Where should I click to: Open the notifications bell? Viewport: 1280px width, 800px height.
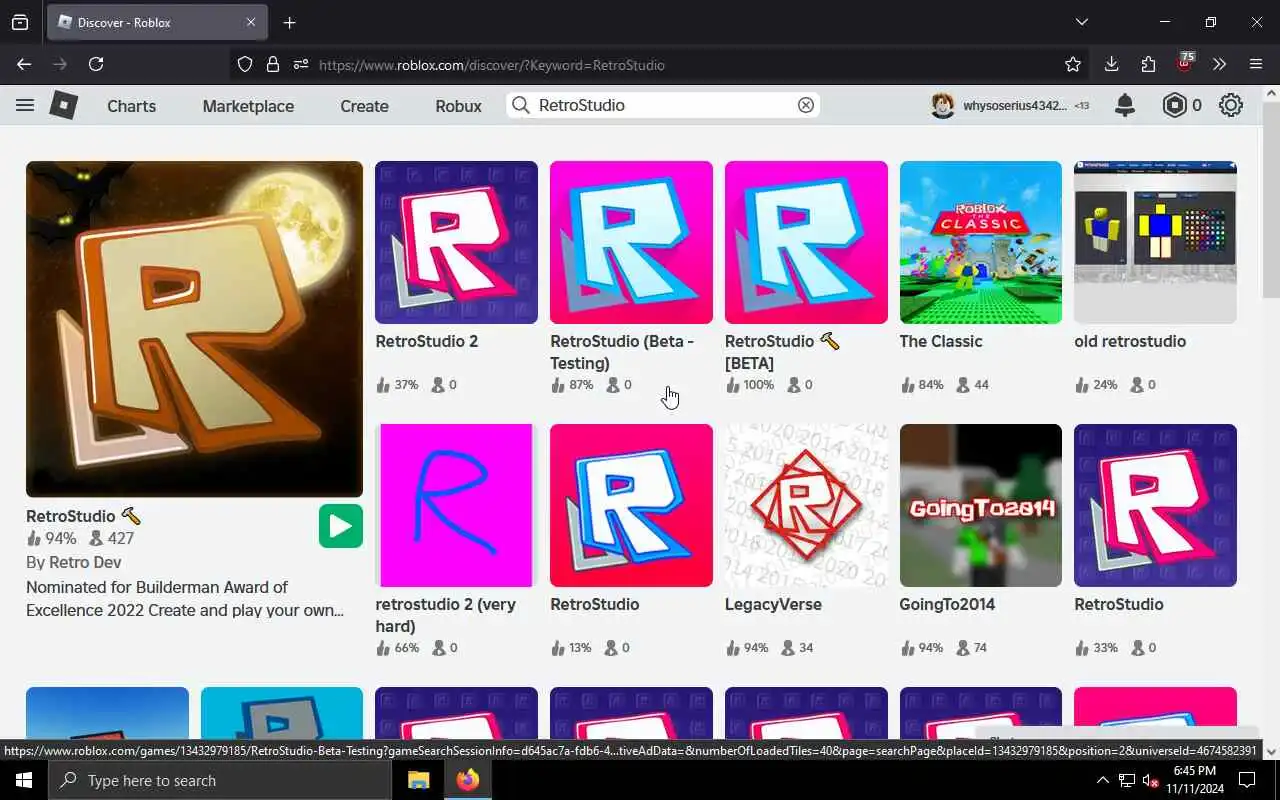click(x=1125, y=105)
